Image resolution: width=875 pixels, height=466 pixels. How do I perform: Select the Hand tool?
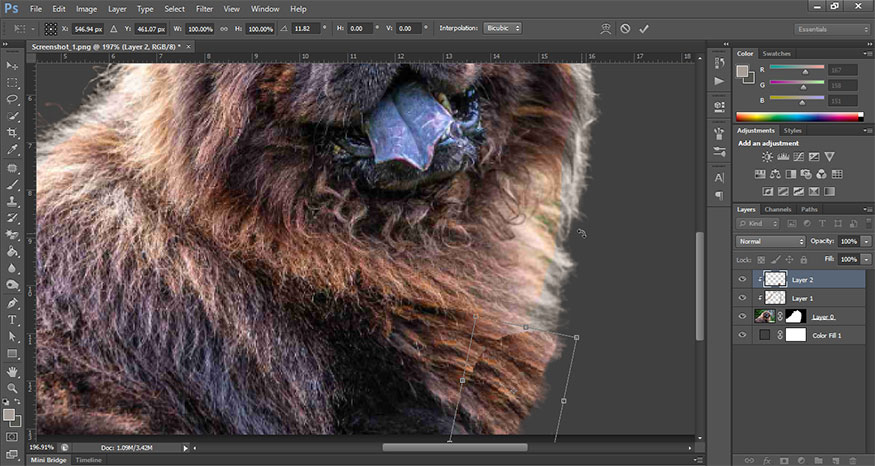coord(12,372)
